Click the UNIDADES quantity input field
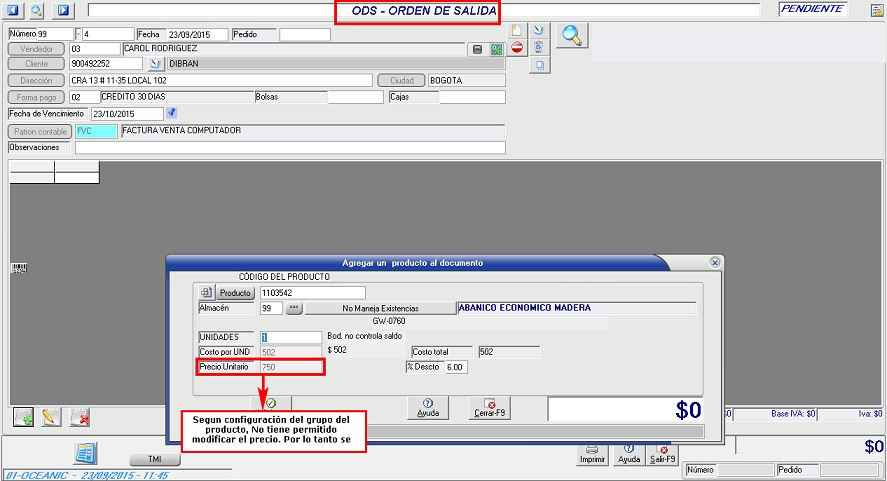This screenshot has width=887, height=481. point(290,338)
